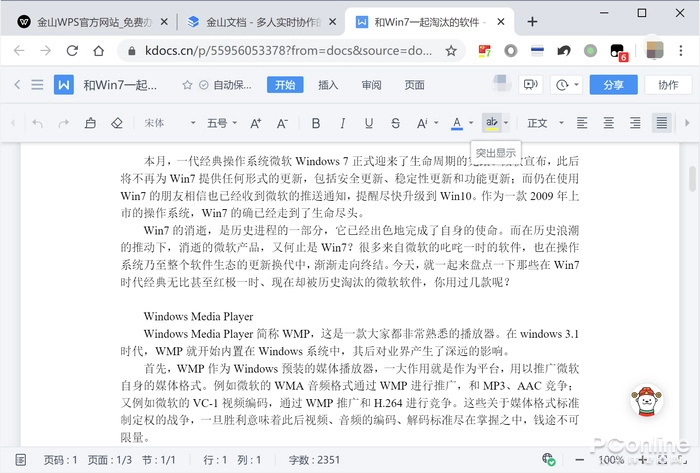This screenshot has height=473, width=700.
Task: Apply font color with the A icon
Action: [457, 123]
